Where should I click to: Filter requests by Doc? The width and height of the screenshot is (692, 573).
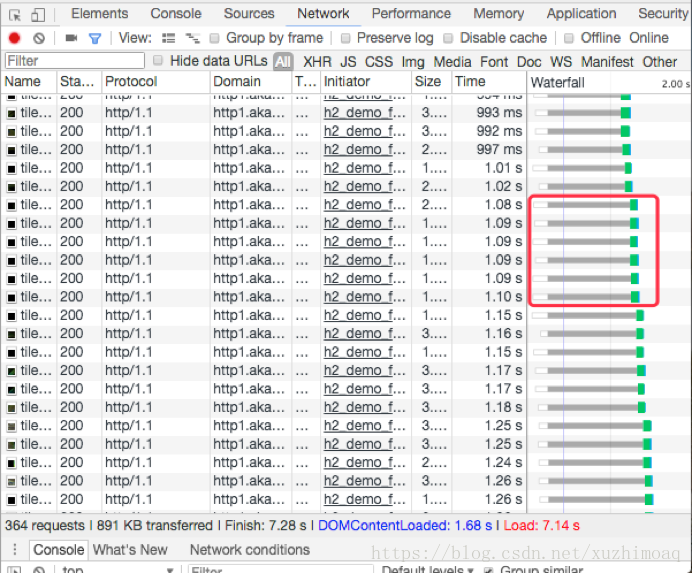(x=529, y=62)
